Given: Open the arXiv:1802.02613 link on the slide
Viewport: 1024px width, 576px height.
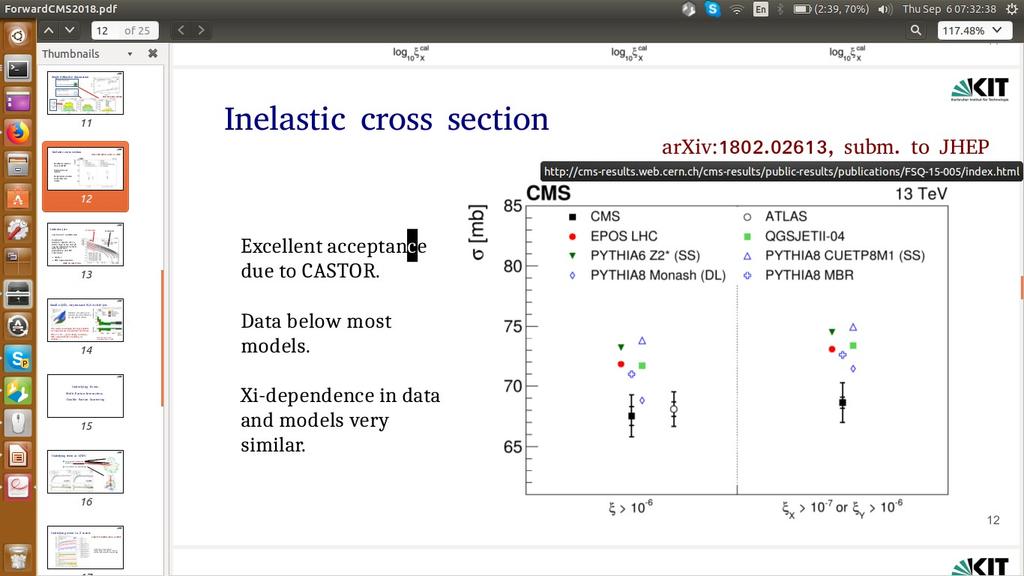Looking at the screenshot, I should [825, 147].
